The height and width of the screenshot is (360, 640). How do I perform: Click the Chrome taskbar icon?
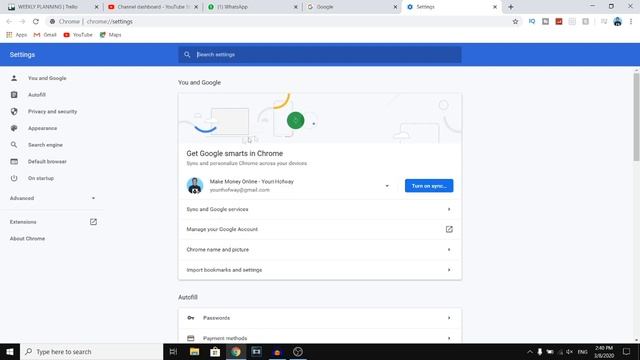pyautogui.click(x=236, y=351)
